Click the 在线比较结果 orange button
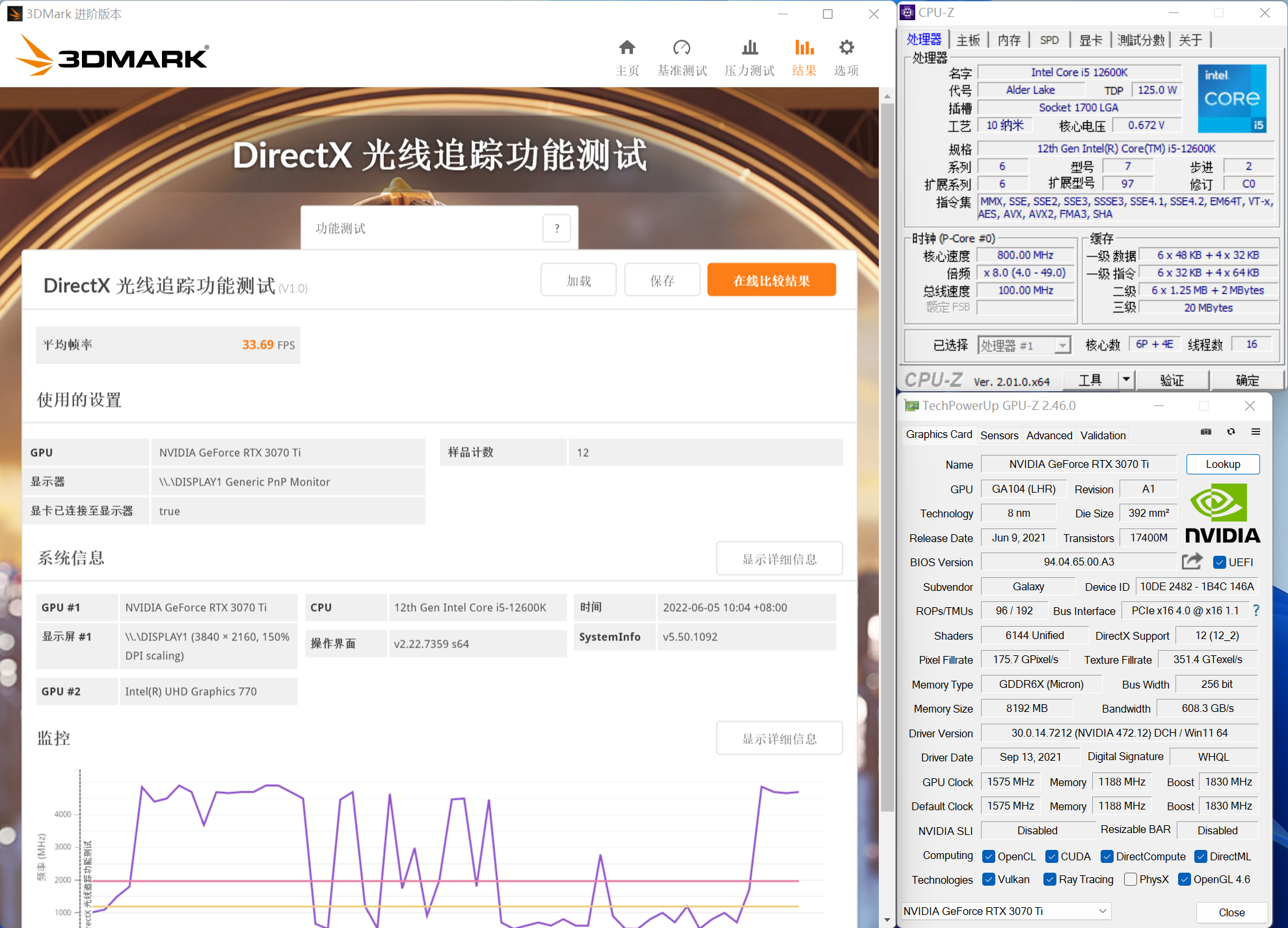This screenshot has height=928, width=1288. (x=771, y=279)
